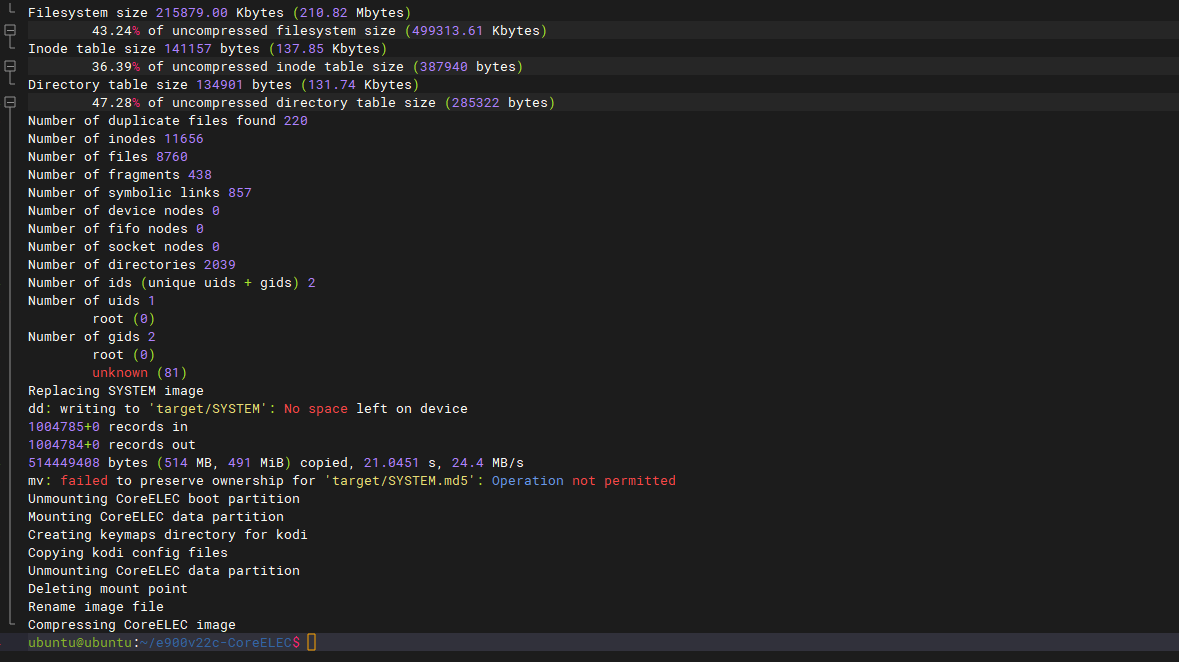Click the 514449408 bytes copied line
This screenshot has width=1179, height=662.
pyautogui.click(x=275, y=463)
